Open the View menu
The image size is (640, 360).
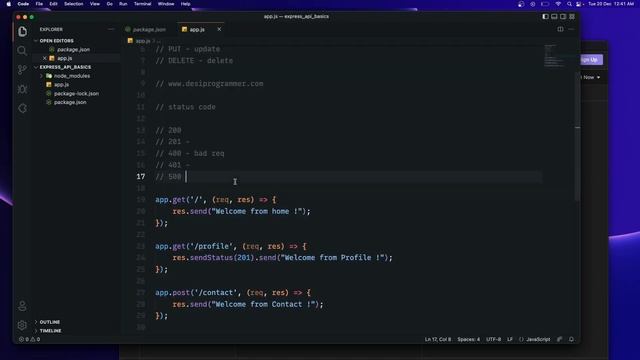[x=95, y=4]
